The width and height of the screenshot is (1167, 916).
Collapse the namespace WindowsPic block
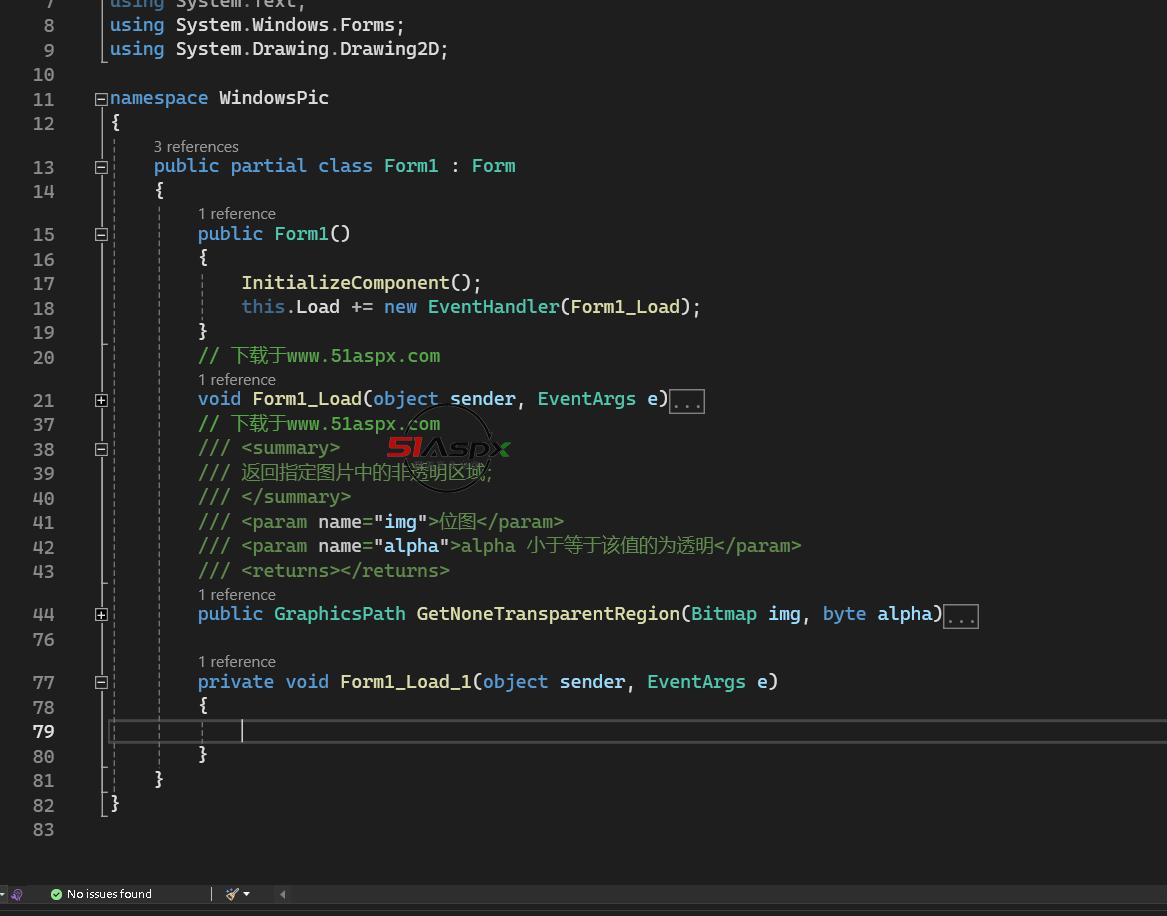101,99
